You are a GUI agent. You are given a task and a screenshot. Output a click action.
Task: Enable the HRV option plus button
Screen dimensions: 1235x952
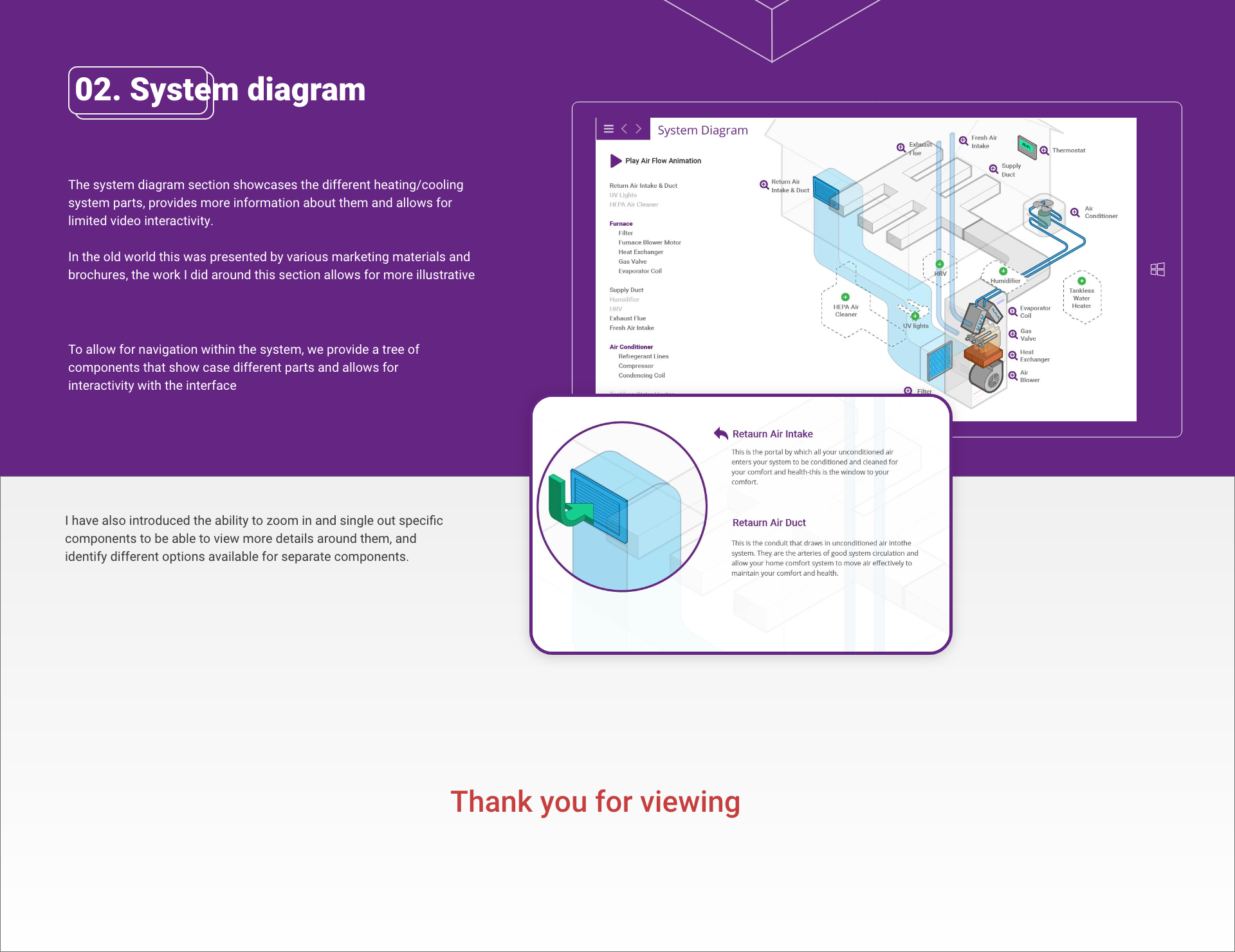[x=940, y=264]
